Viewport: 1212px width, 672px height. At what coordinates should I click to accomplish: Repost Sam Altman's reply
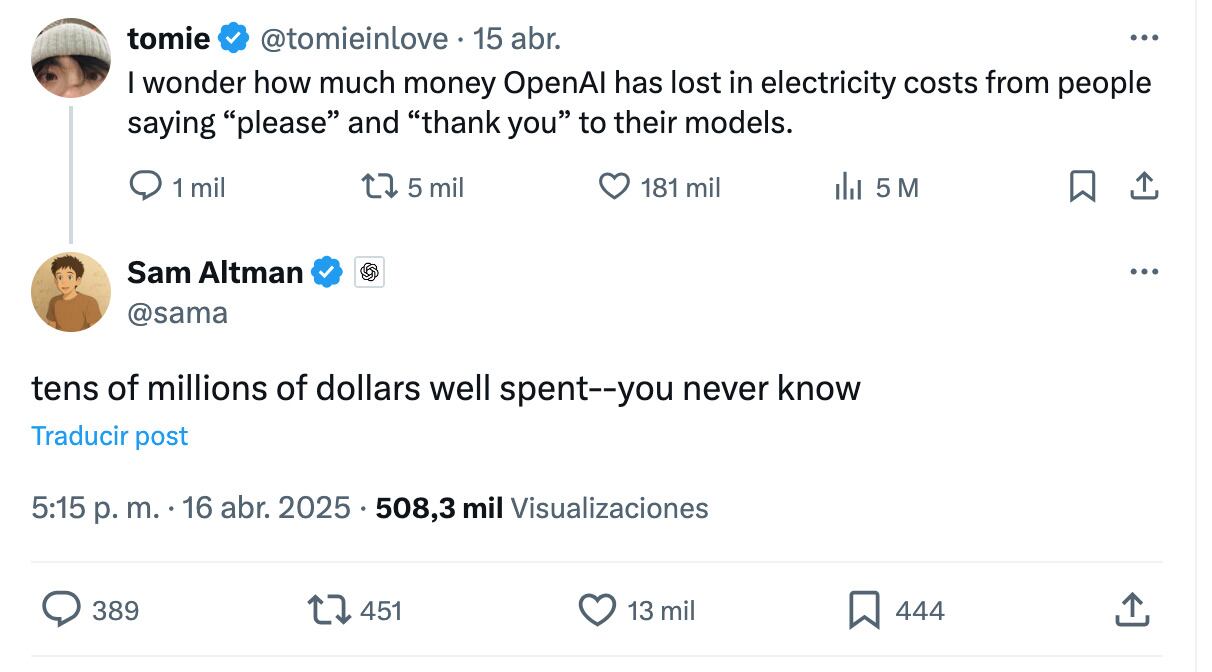[329, 610]
